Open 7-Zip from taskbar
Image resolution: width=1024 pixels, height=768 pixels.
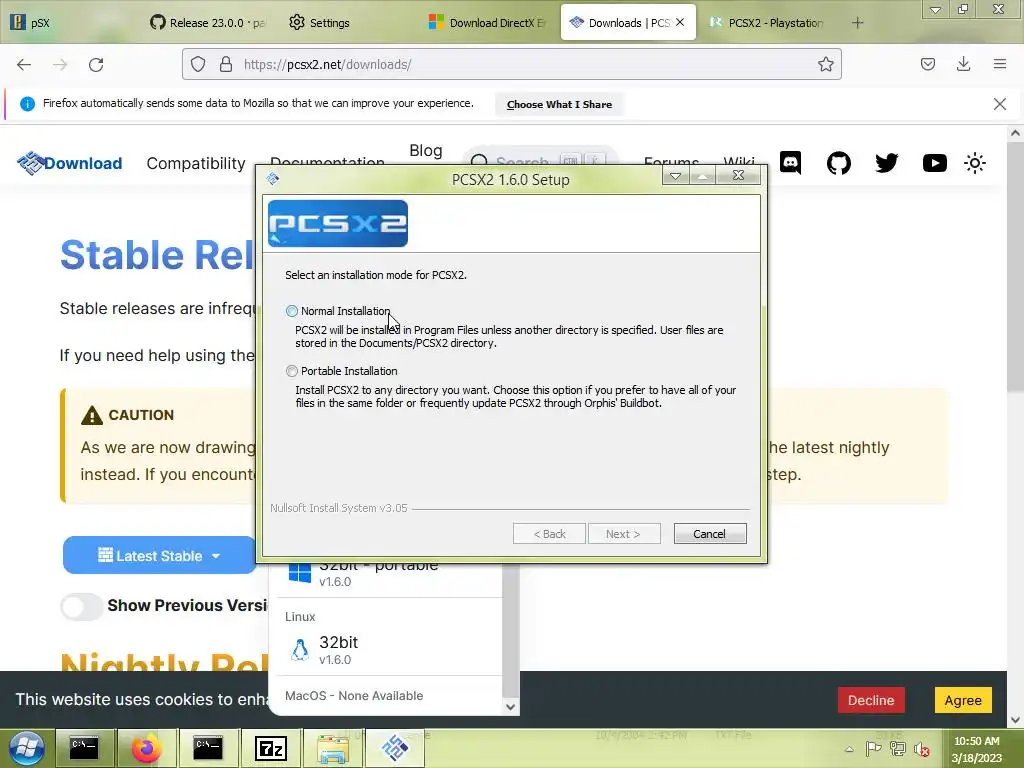coord(270,748)
